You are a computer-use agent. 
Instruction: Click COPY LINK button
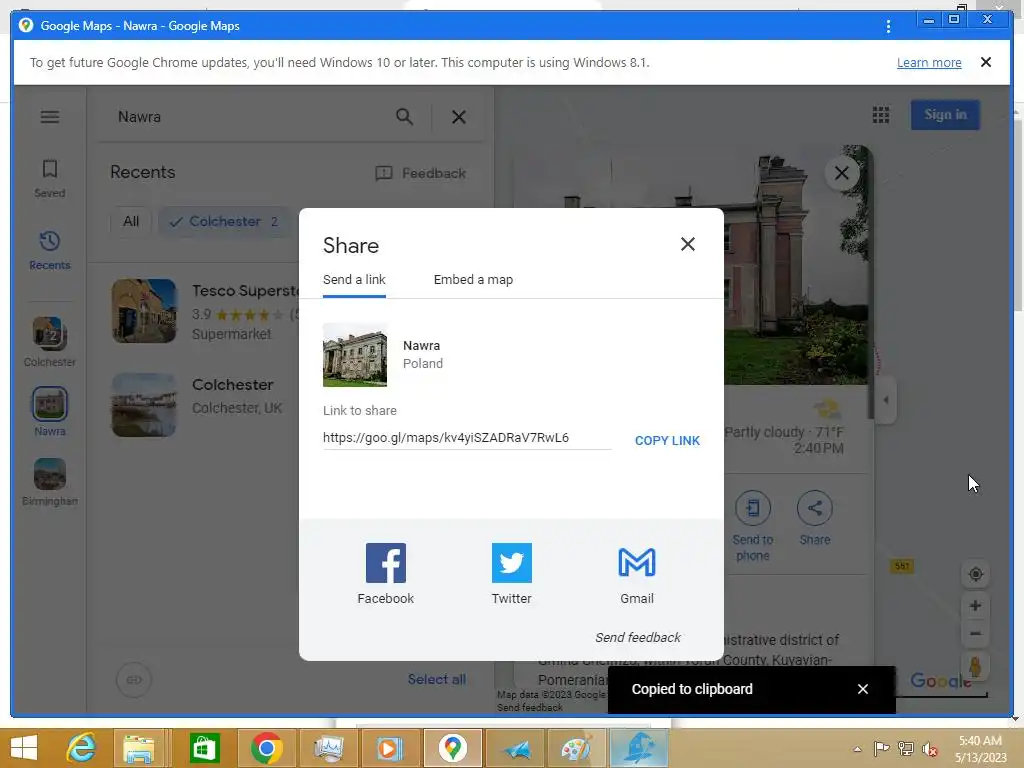pyautogui.click(x=667, y=441)
